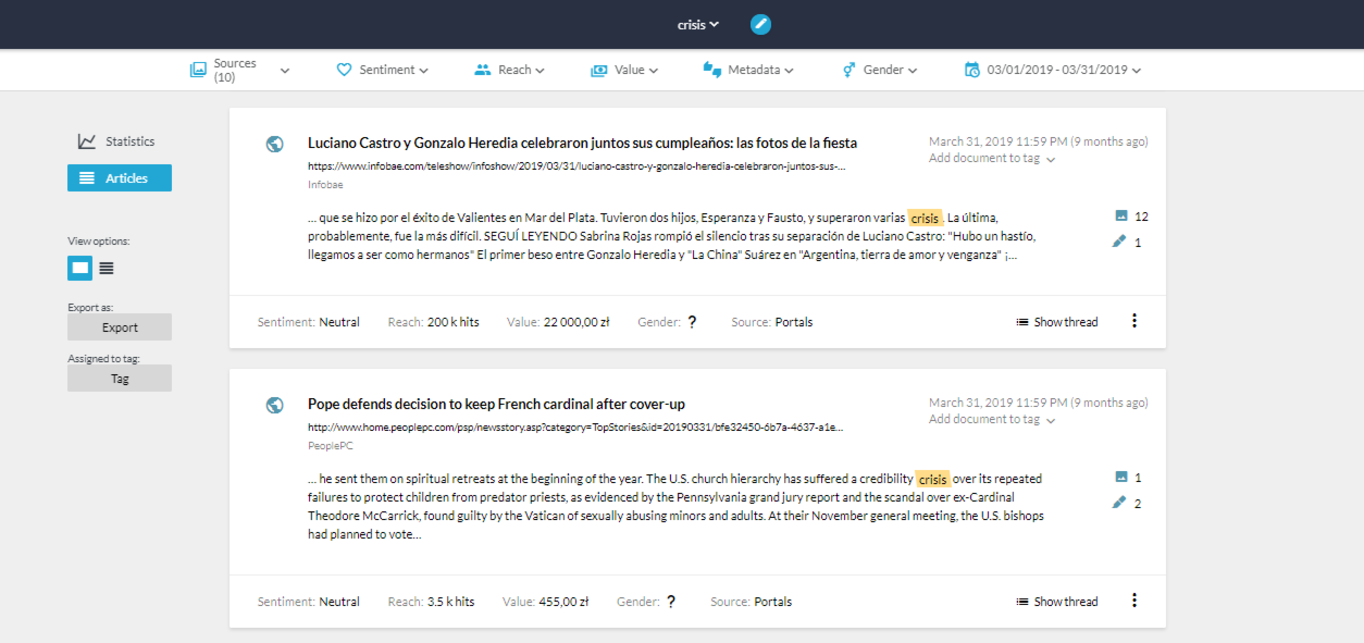1364x643 pixels.
Task: Click the globe icon beside the Pope article
Action: click(x=276, y=403)
